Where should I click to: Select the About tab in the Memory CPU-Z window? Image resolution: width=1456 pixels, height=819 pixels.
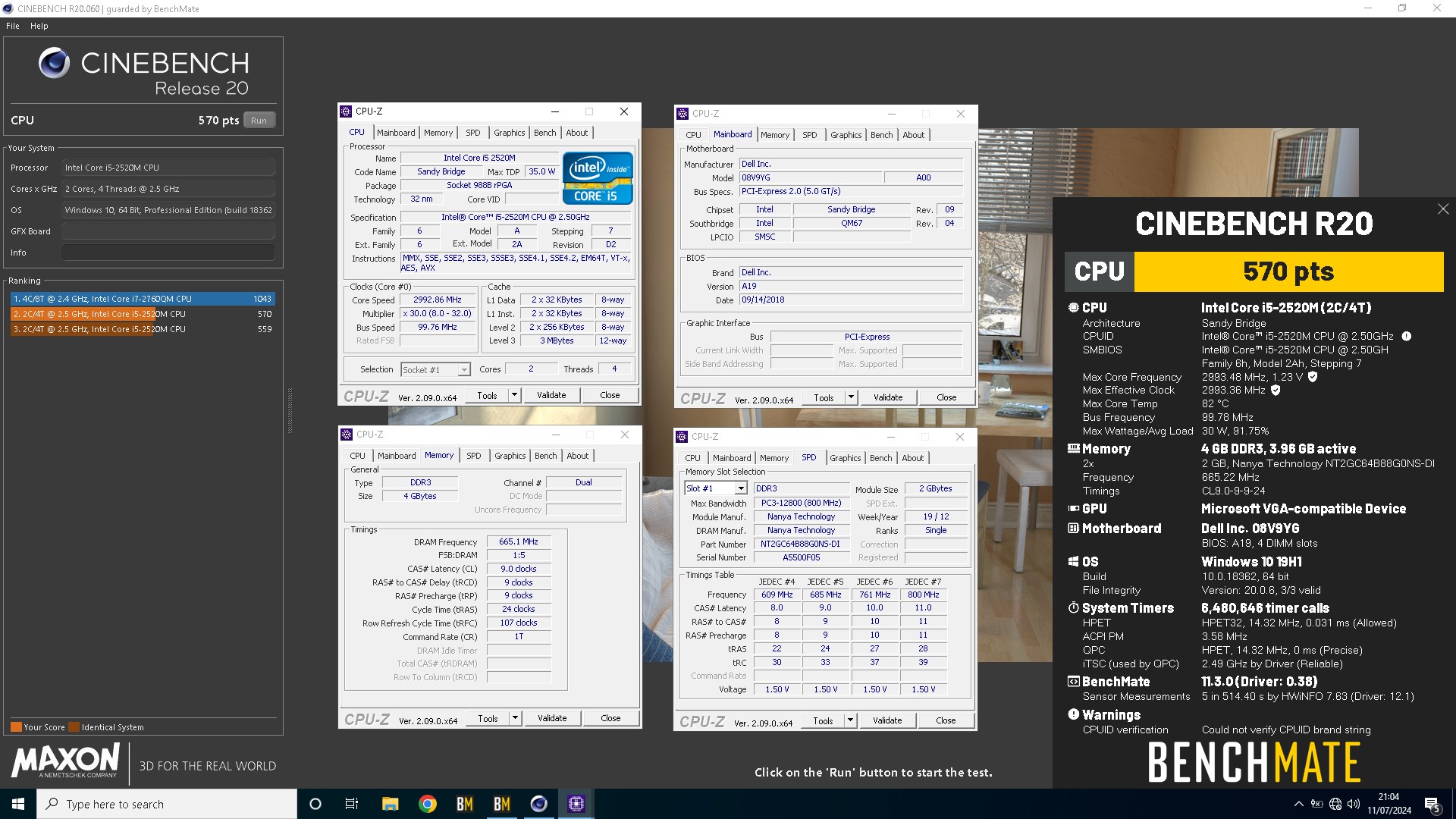[x=577, y=456]
